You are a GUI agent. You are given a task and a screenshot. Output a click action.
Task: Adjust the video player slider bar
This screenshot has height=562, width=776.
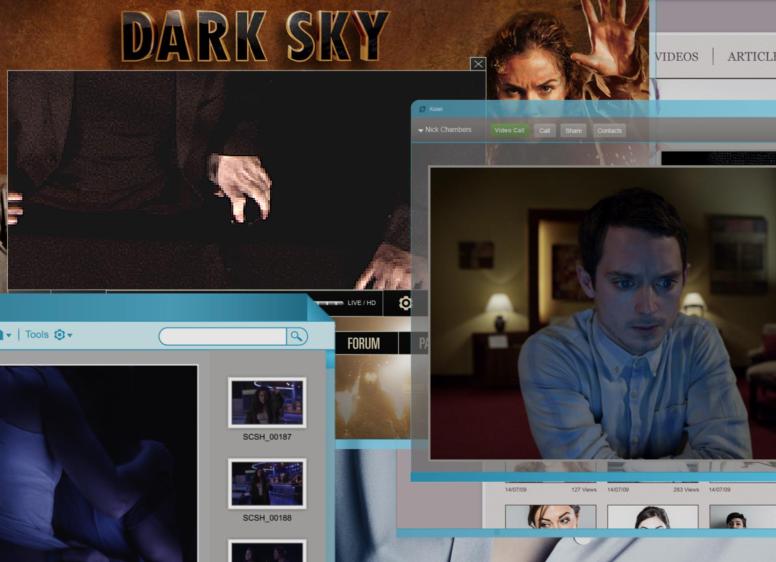pos(329,302)
